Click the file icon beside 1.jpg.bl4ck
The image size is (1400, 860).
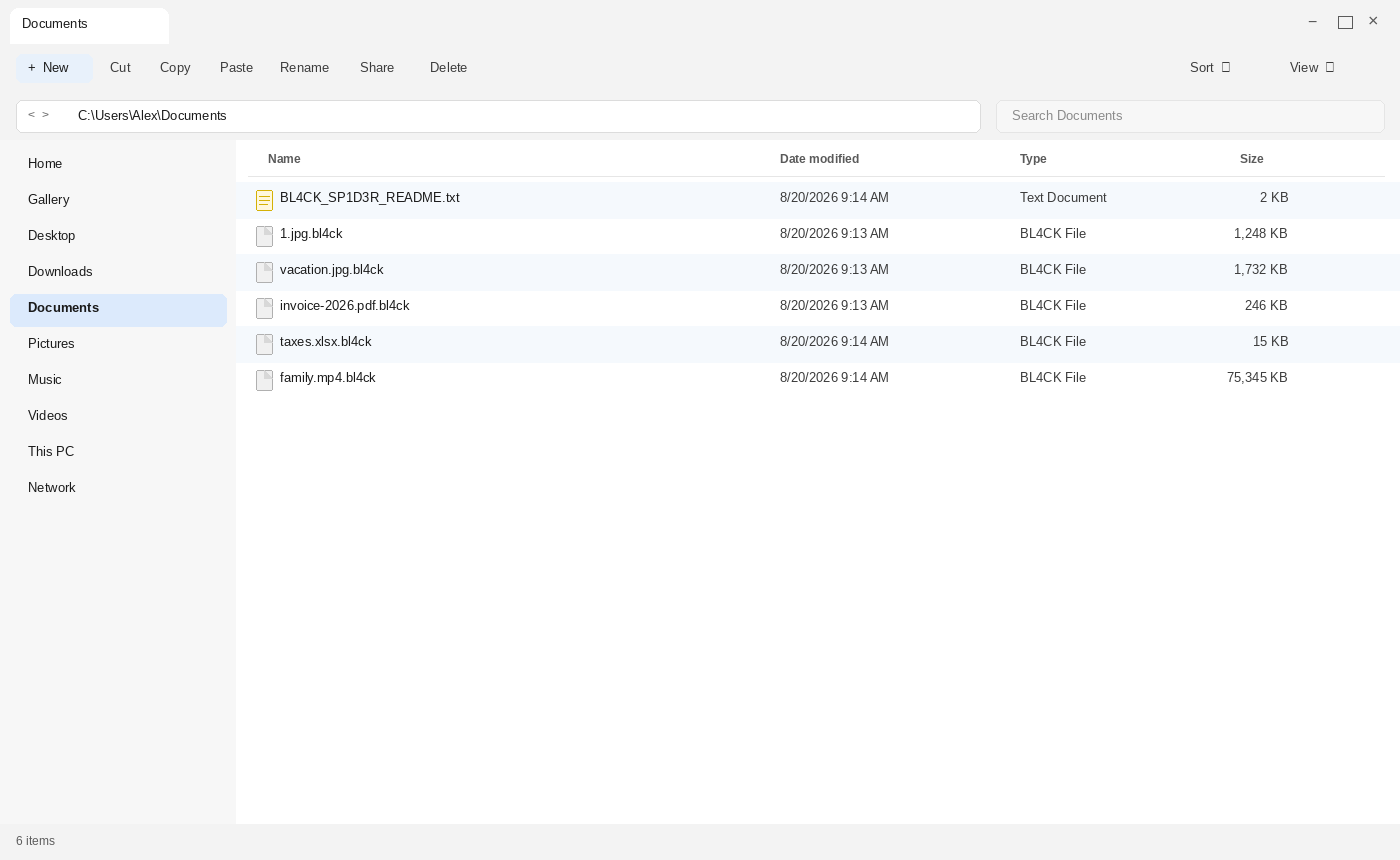[x=264, y=236]
